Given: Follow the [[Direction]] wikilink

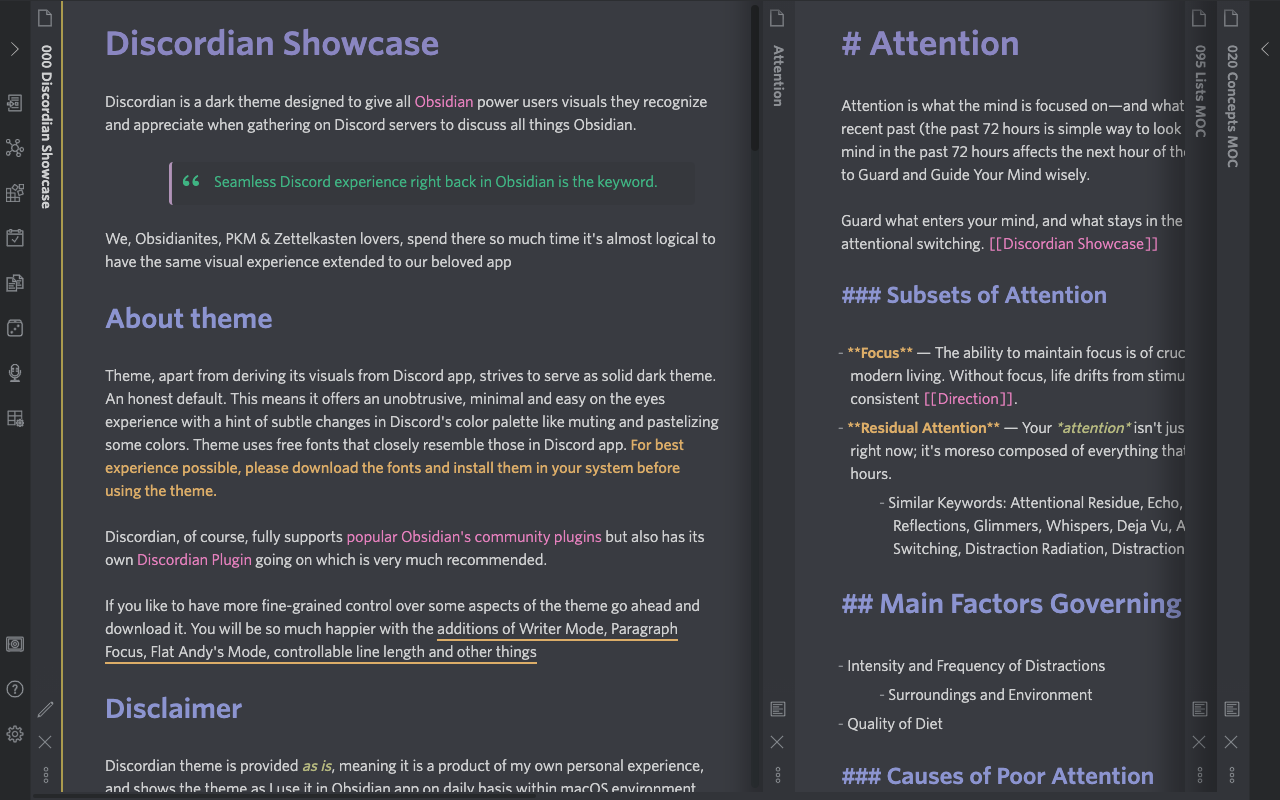Looking at the screenshot, I should (970, 399).
